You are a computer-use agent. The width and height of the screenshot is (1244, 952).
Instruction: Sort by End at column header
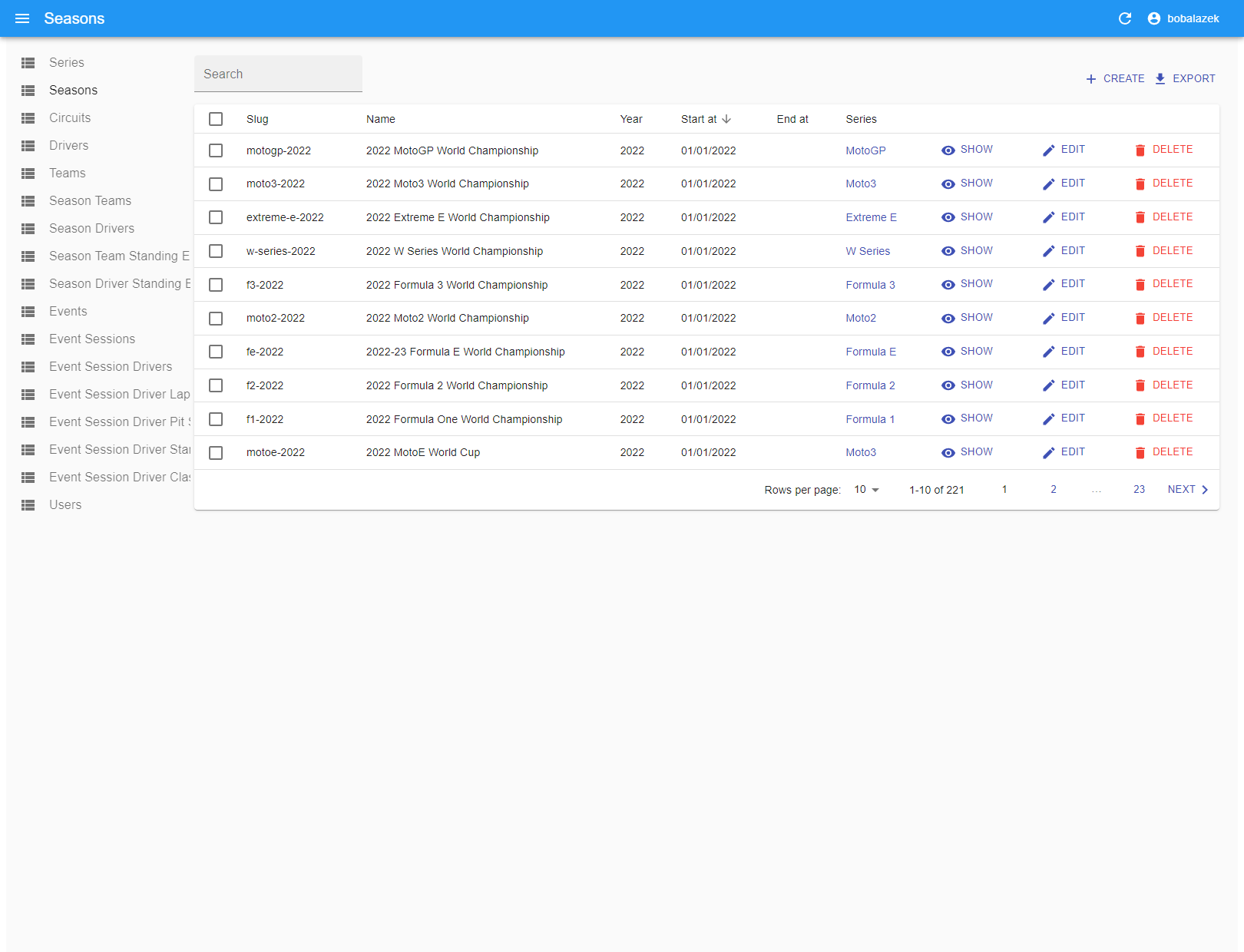pos(792,119)
